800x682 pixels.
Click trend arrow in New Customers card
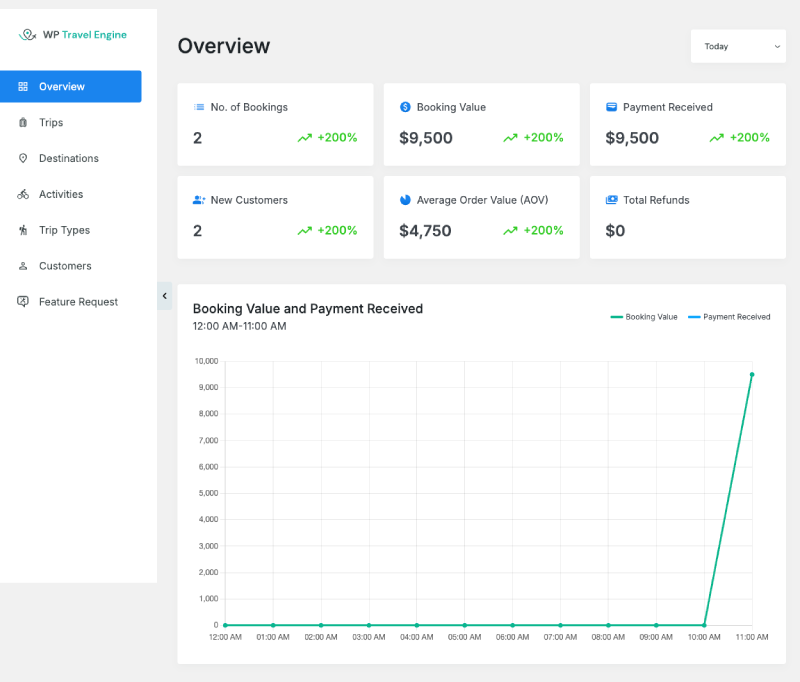[x=305, y=231]
